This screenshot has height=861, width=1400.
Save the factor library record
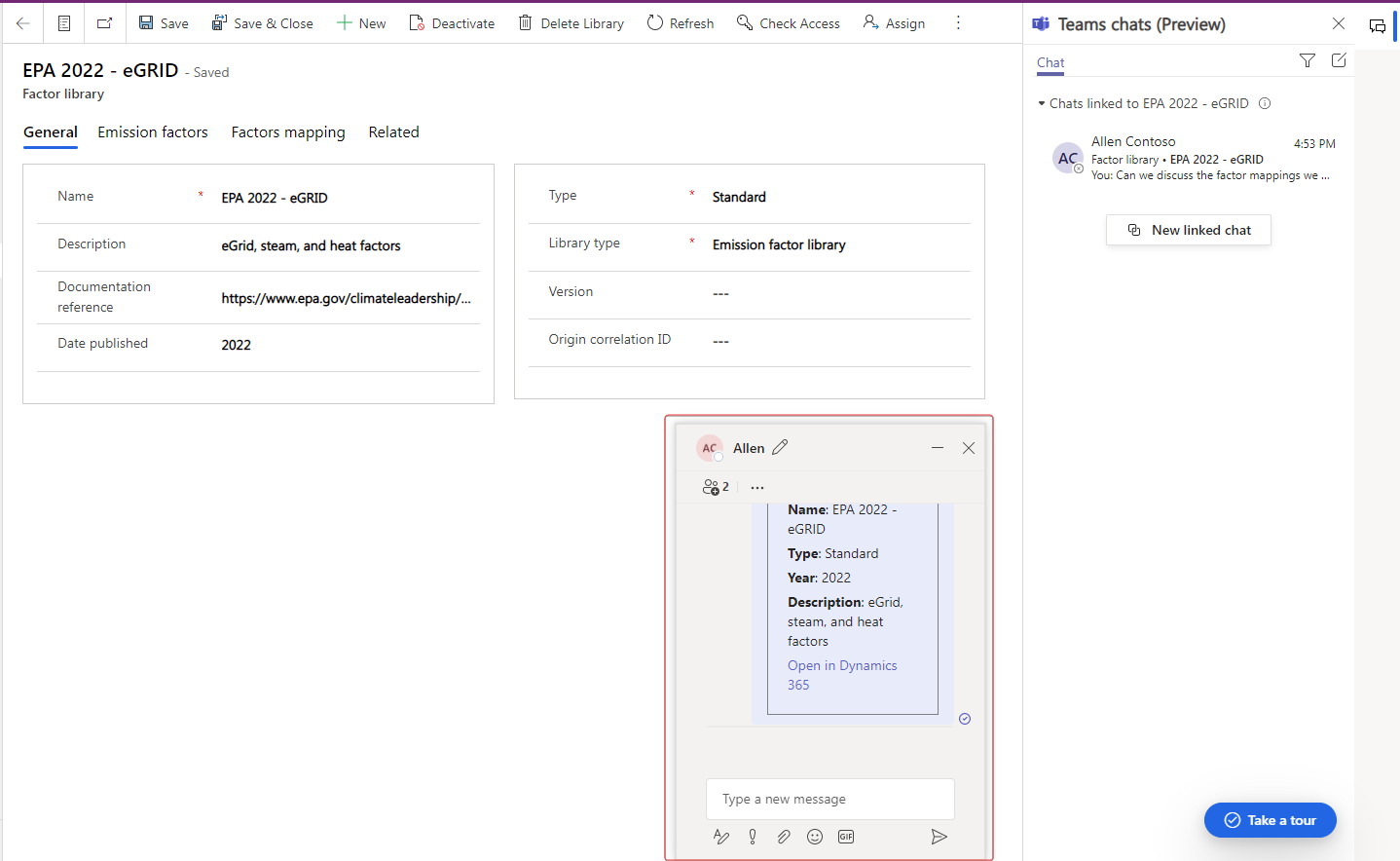coord(164,23)
